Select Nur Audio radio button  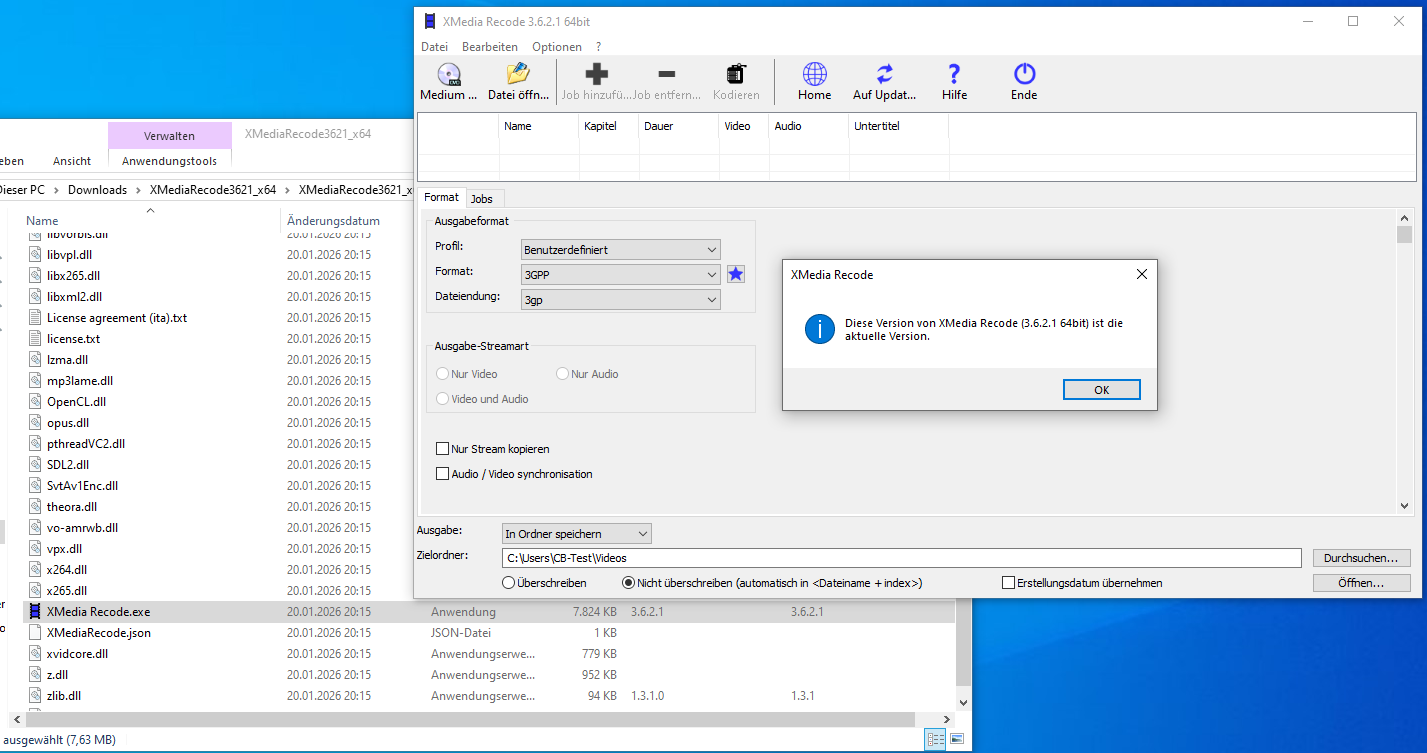pos(562,374)
